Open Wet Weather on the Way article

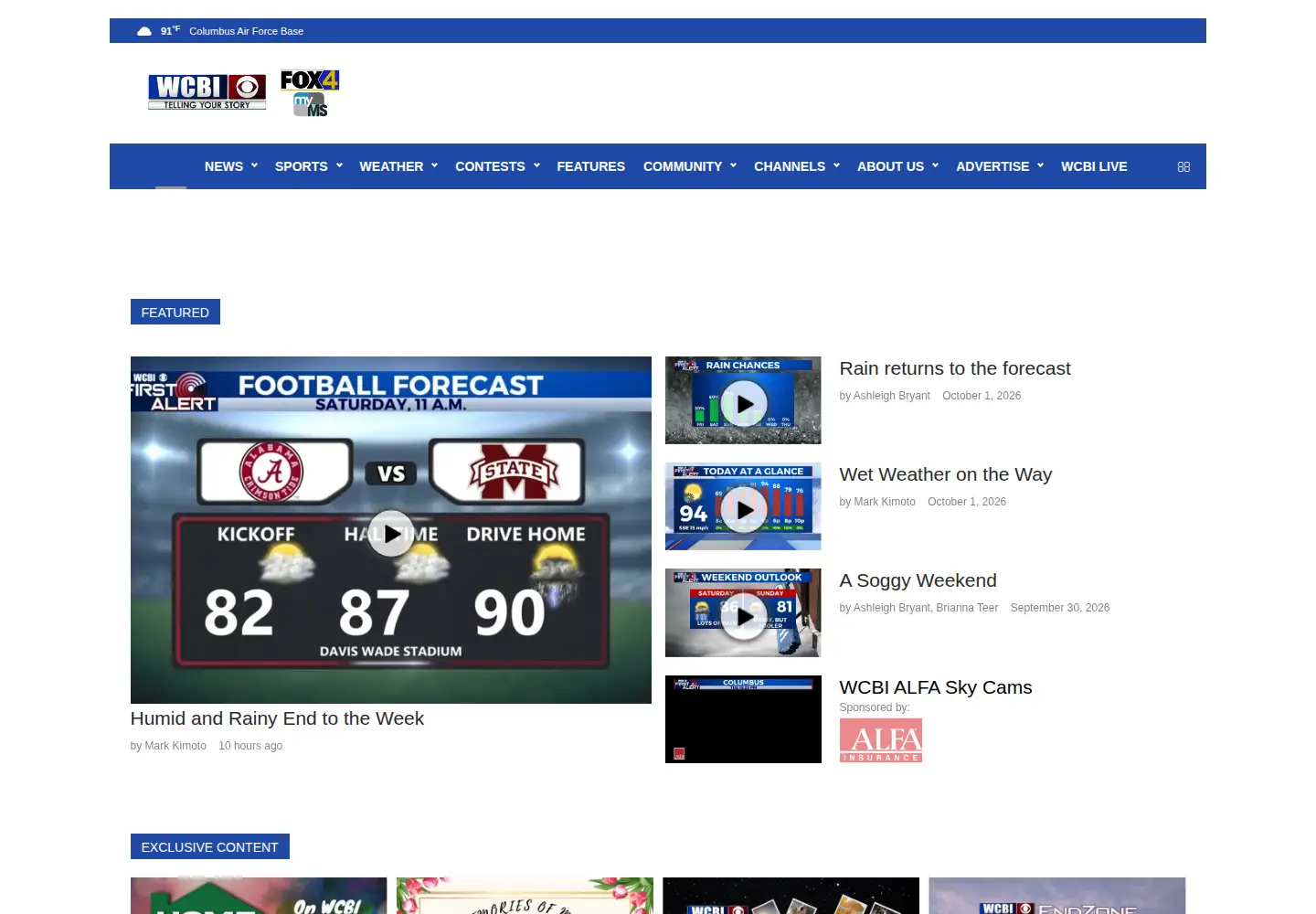click(x=946, y=474)
